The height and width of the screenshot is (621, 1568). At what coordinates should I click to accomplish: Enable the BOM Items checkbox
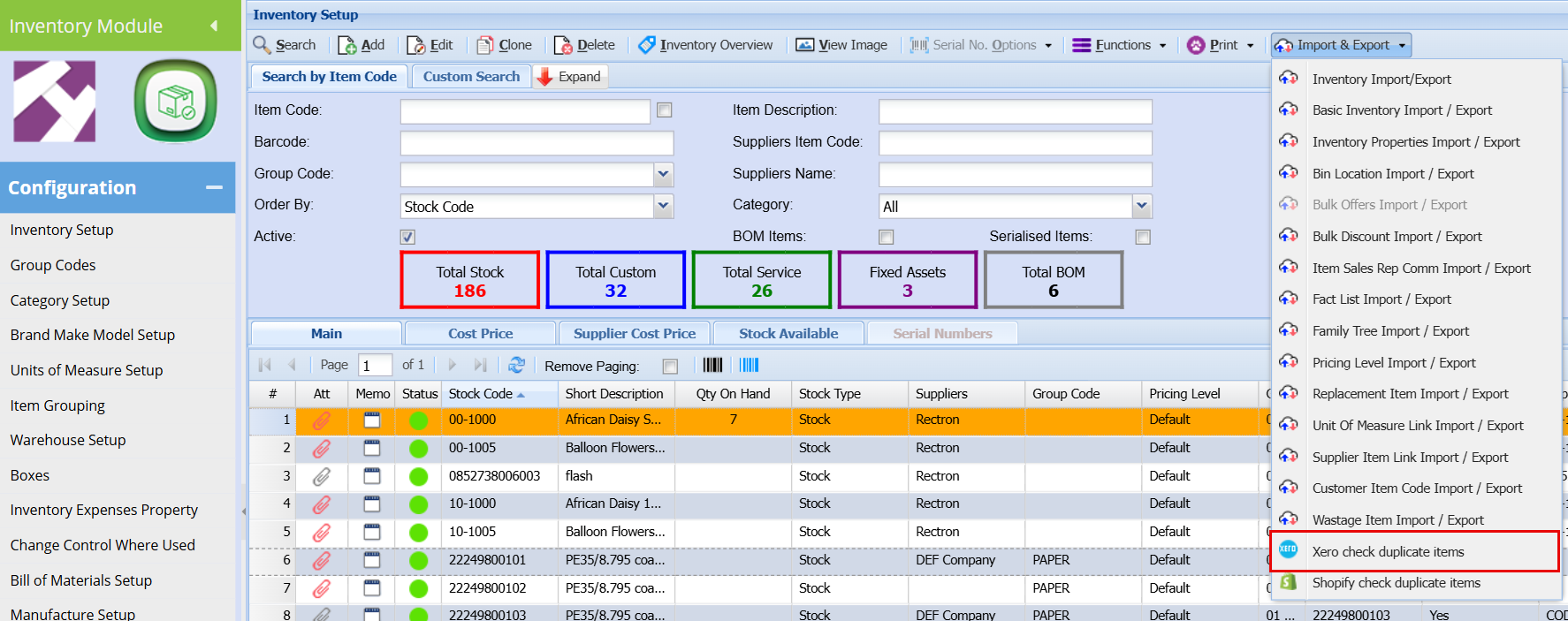(x=886, y=237)
